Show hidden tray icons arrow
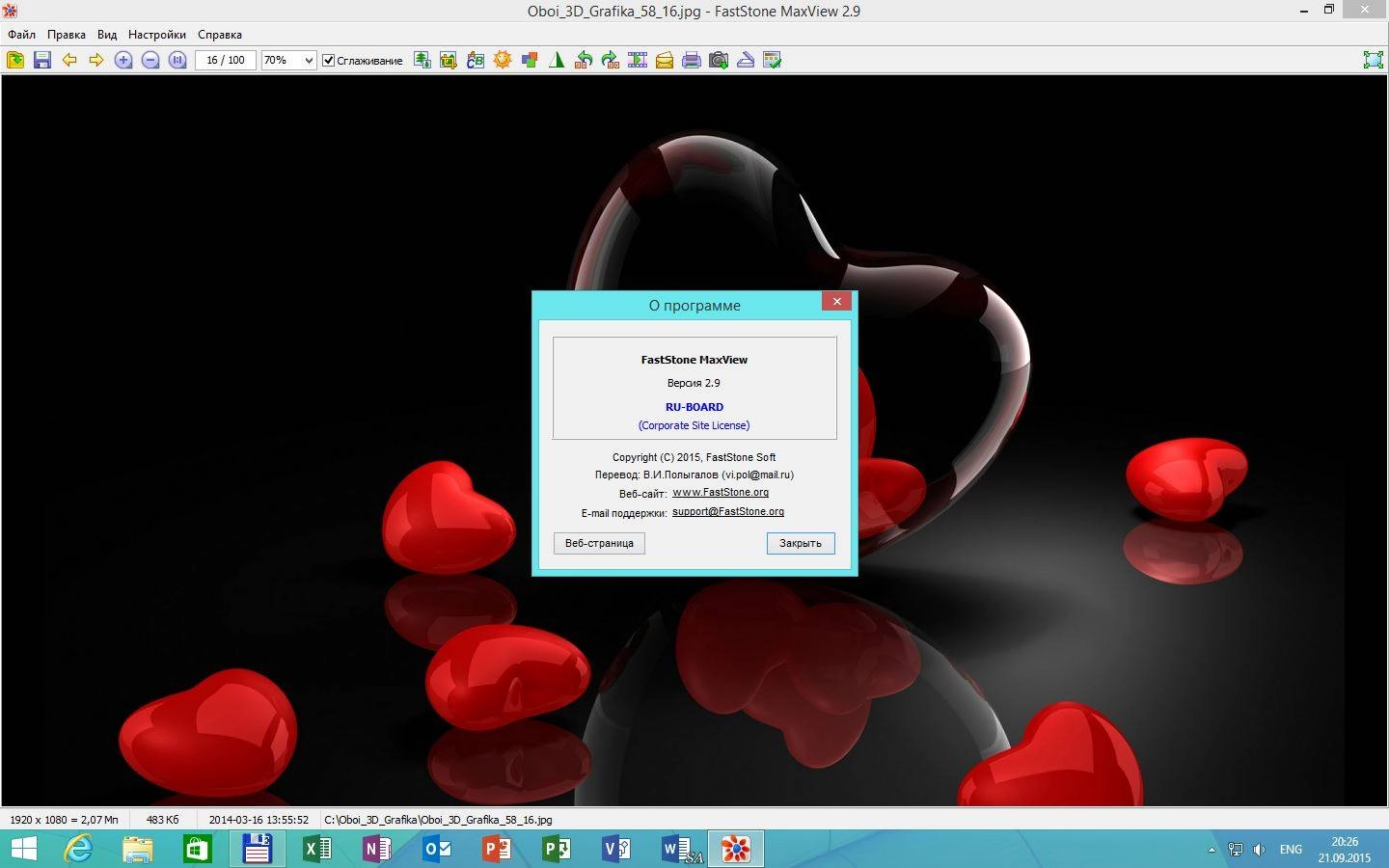The width and height of the screenshot is (1389, 868). 1212,850
